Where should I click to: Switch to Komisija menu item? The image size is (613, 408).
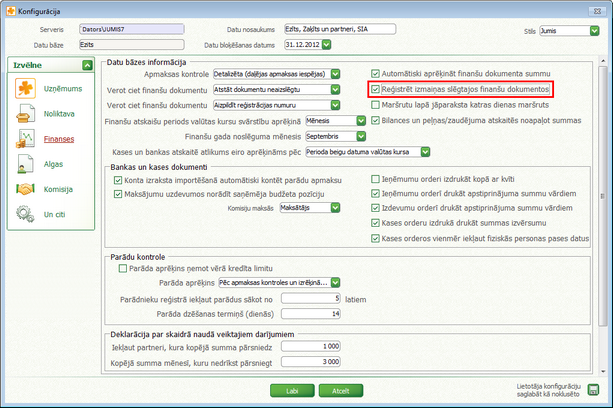58,189
